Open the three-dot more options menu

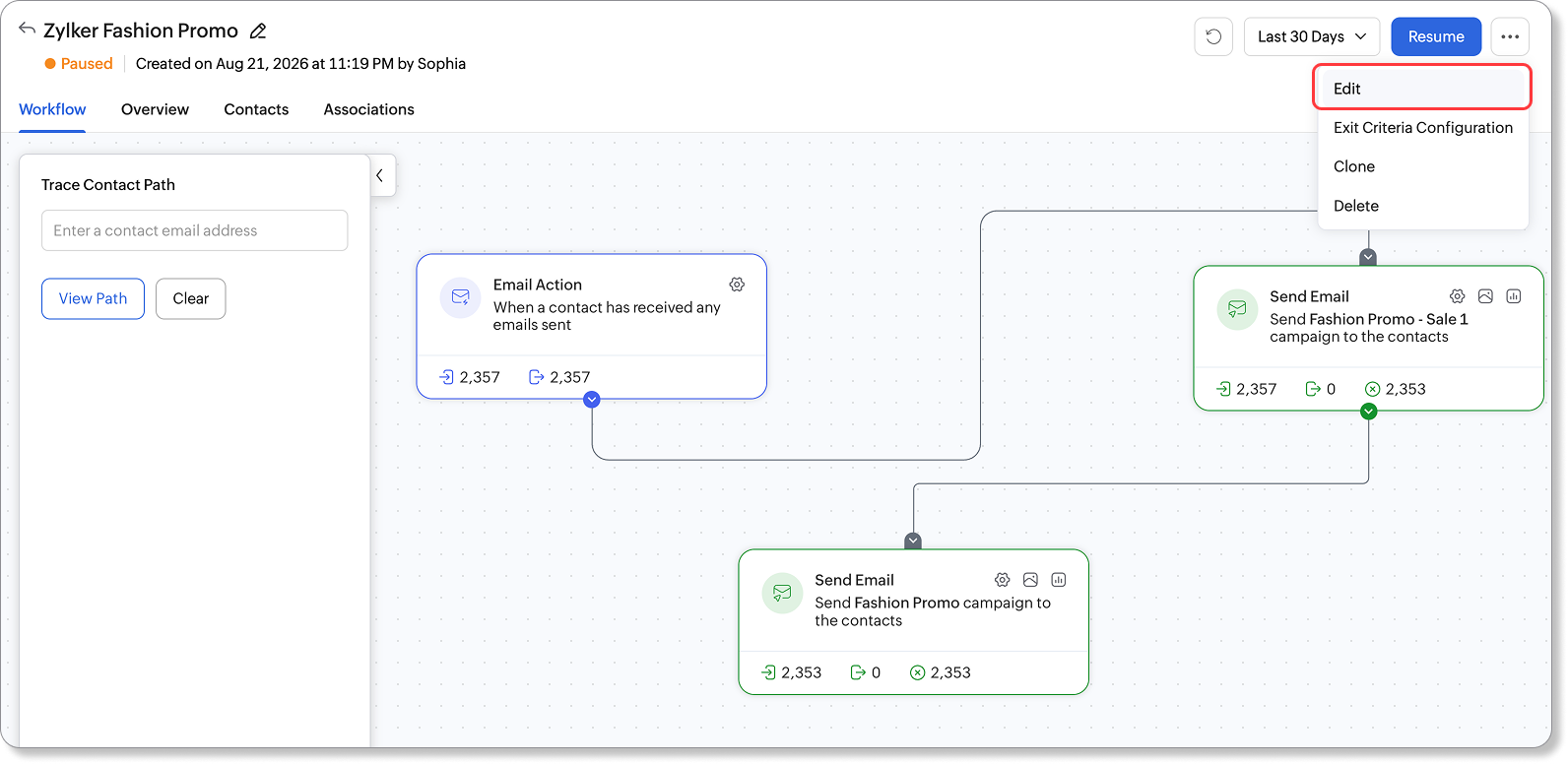1510,36
